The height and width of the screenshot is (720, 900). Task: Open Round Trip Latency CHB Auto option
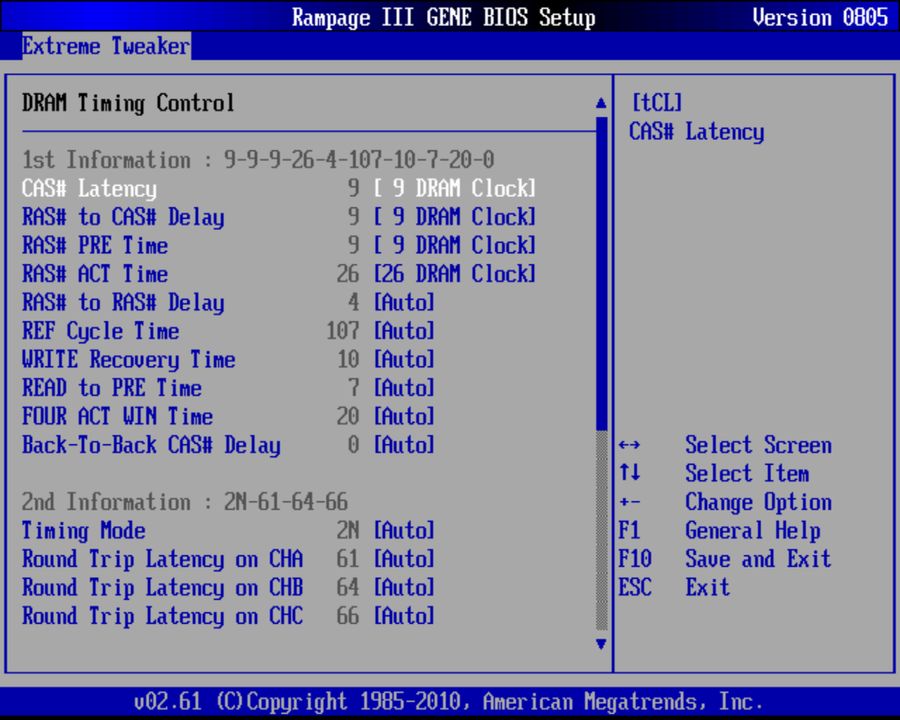404,587
